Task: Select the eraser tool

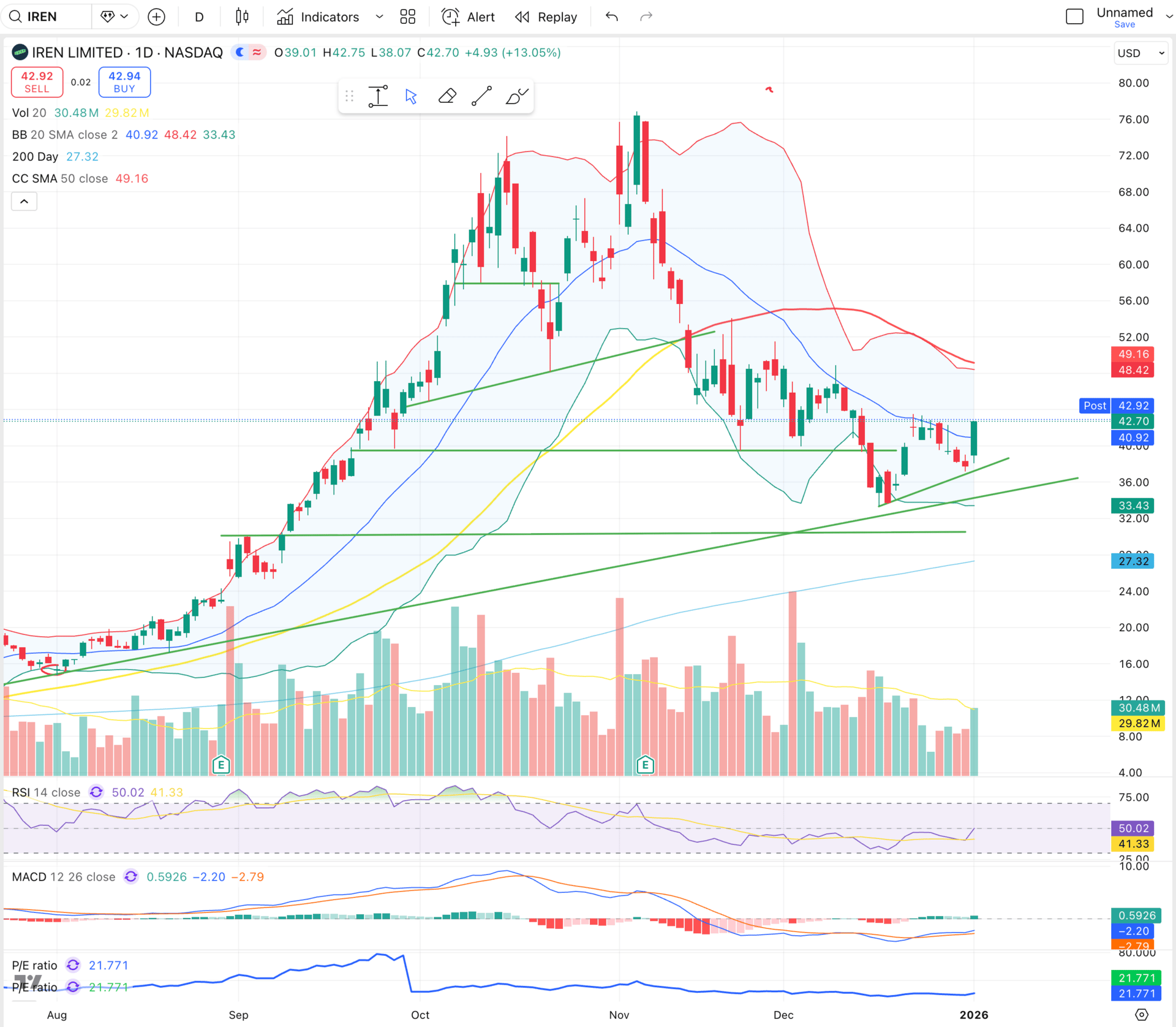Action: (447, 96)
